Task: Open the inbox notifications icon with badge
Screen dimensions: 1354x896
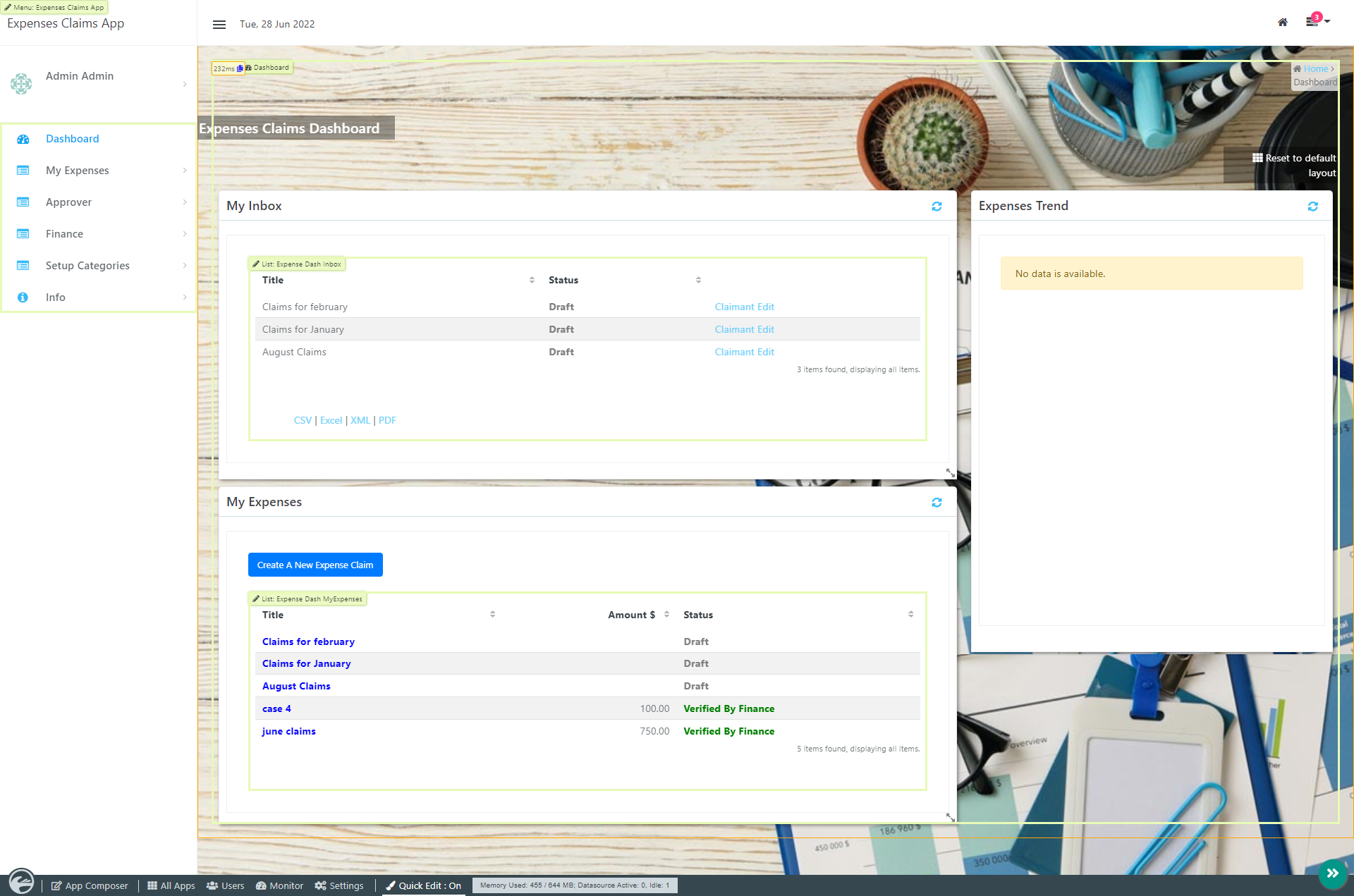Action: (1313, 21)
